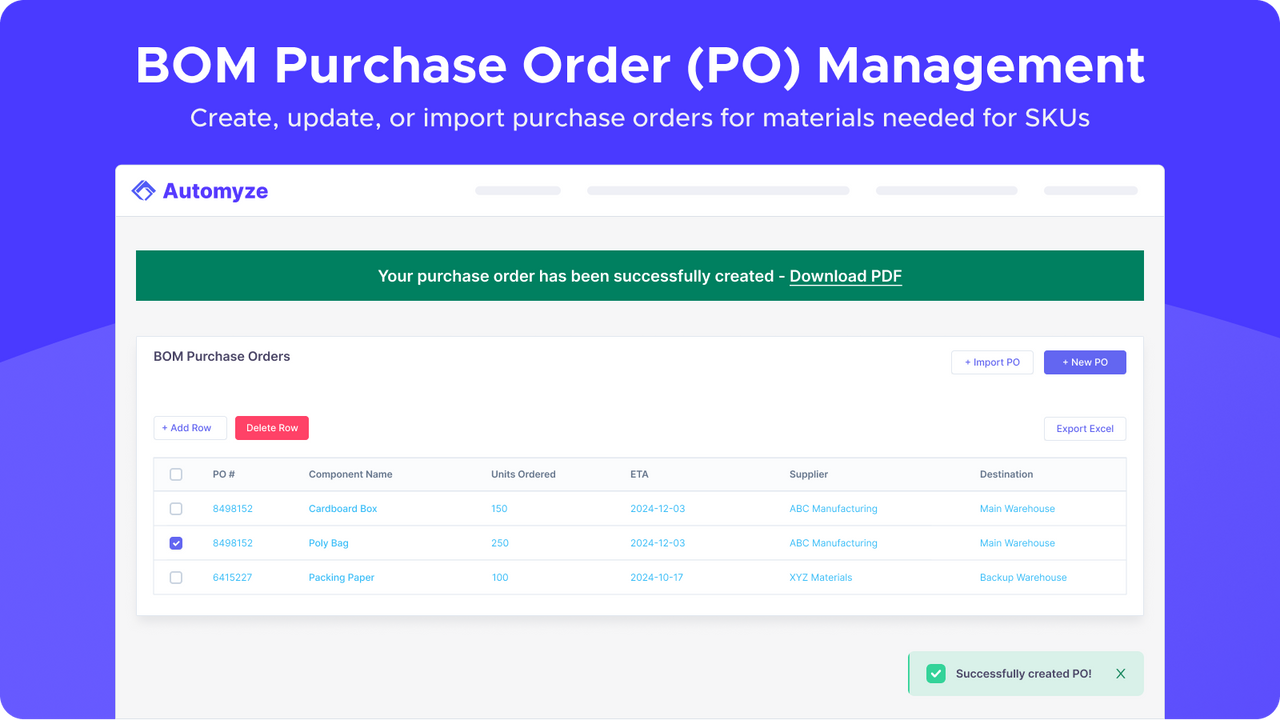Screen dimensions: 1280x720
Task: Click units value 150
Action: [499, 509]
